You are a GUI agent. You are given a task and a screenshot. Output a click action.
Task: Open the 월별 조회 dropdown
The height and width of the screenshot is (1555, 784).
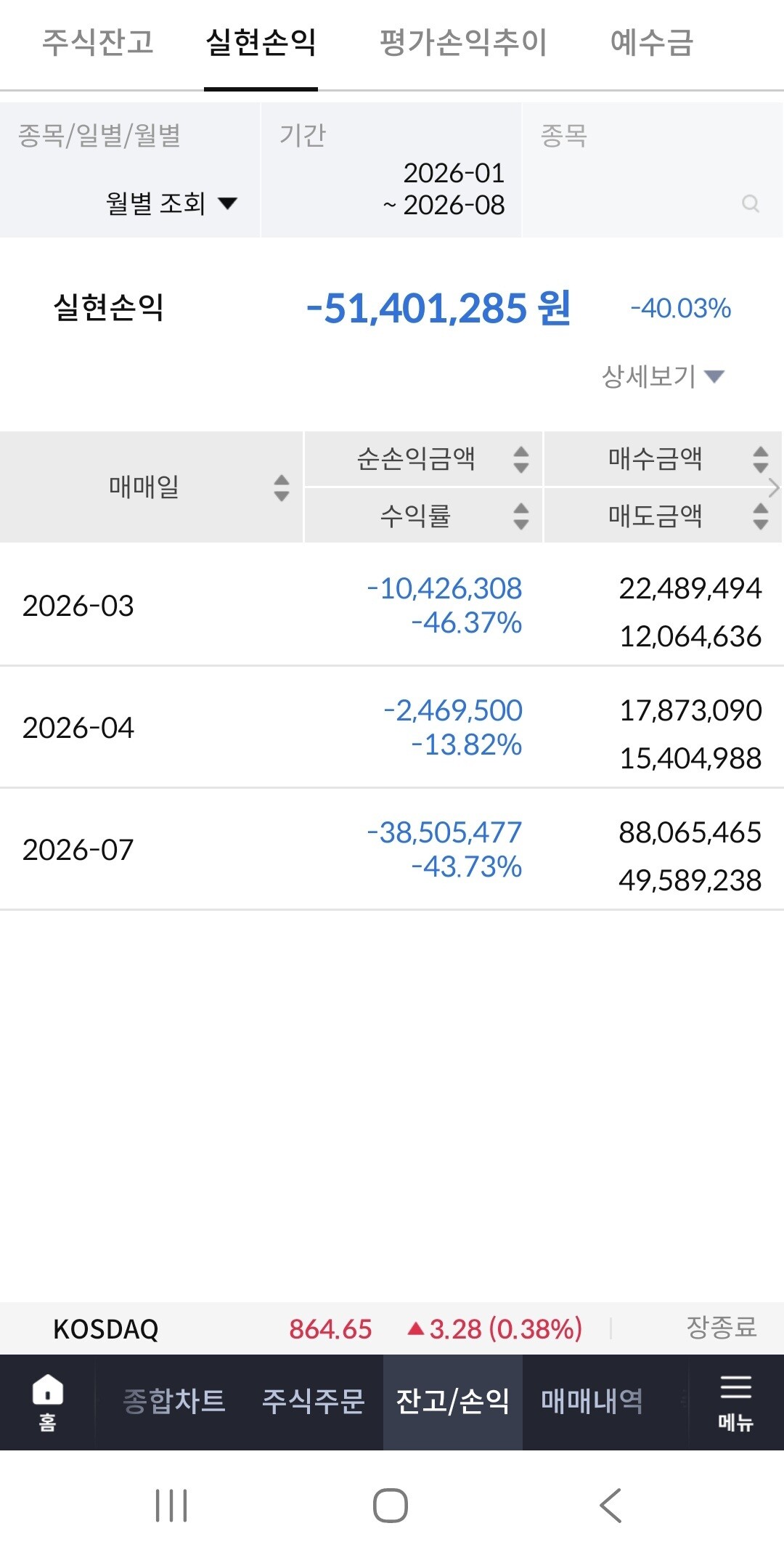172,203
